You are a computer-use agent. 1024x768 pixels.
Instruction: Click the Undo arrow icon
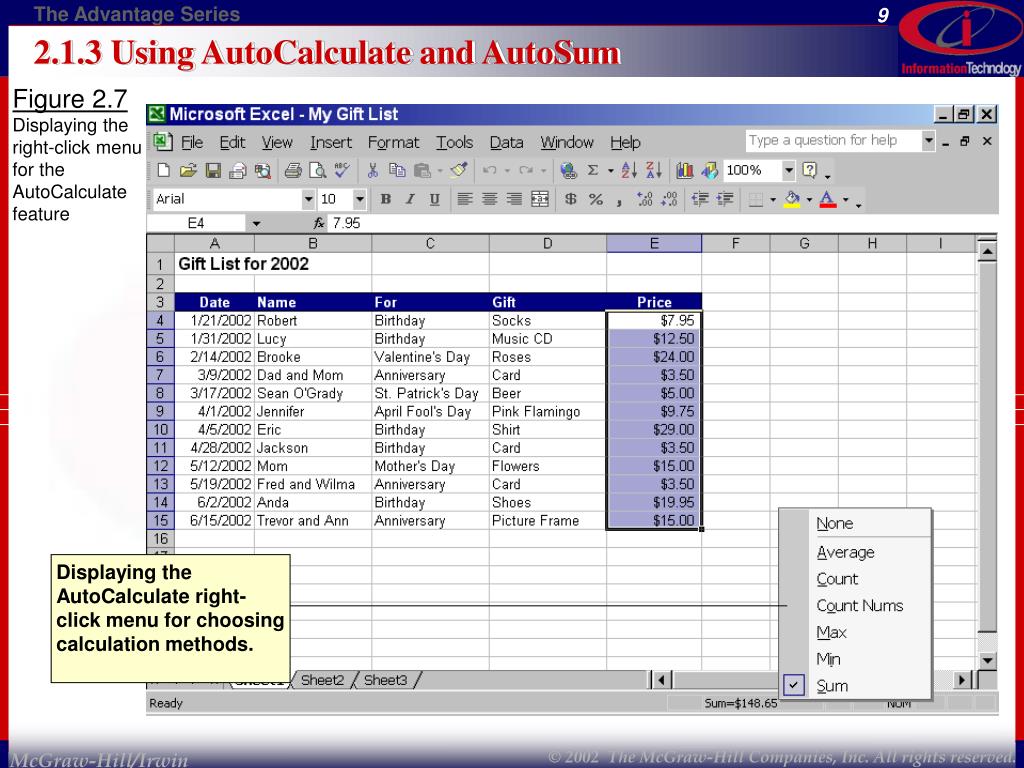click(490, 171)
